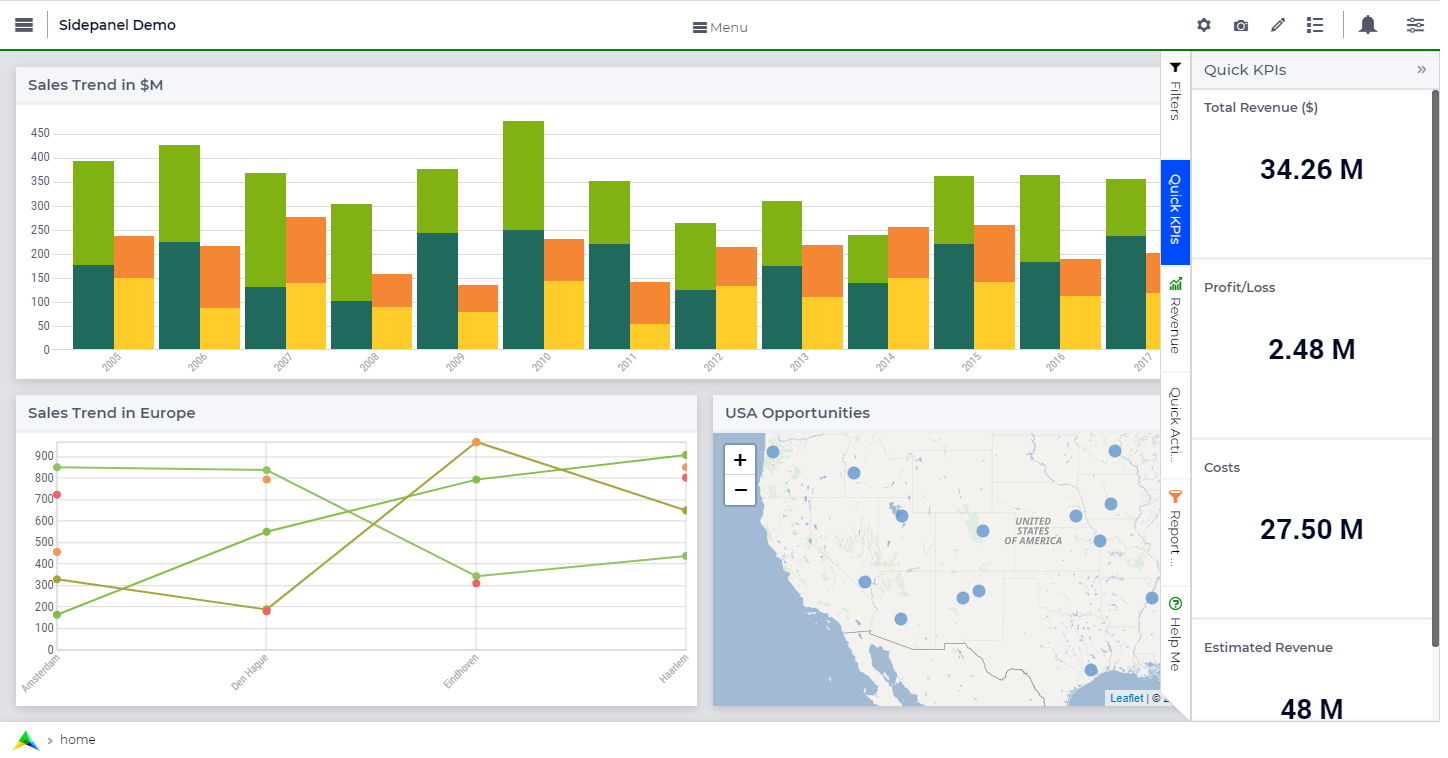Click the home breadcrumb
Image resolution: width=1448 pixels, height=758 pixels.
click(x=78, y=740)
